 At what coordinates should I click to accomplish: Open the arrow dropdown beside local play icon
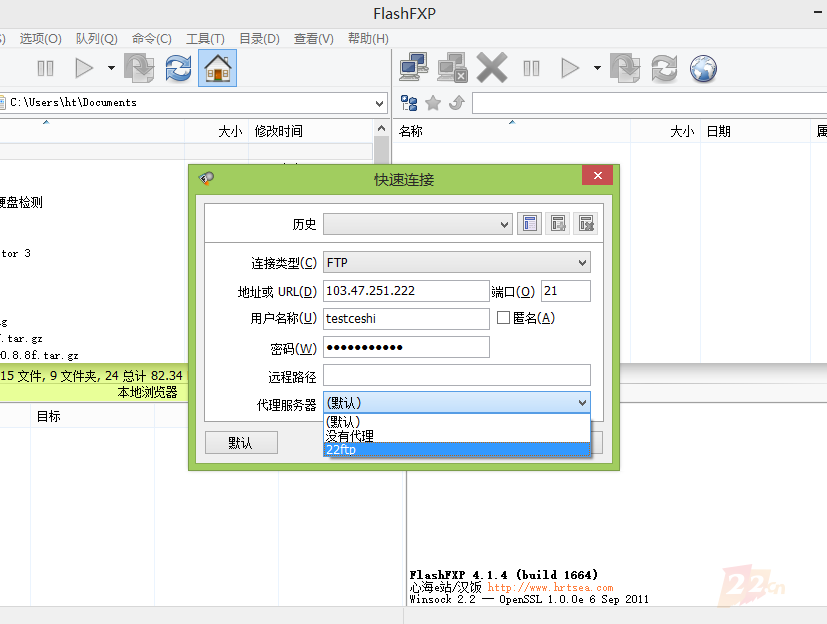(111, 68)
